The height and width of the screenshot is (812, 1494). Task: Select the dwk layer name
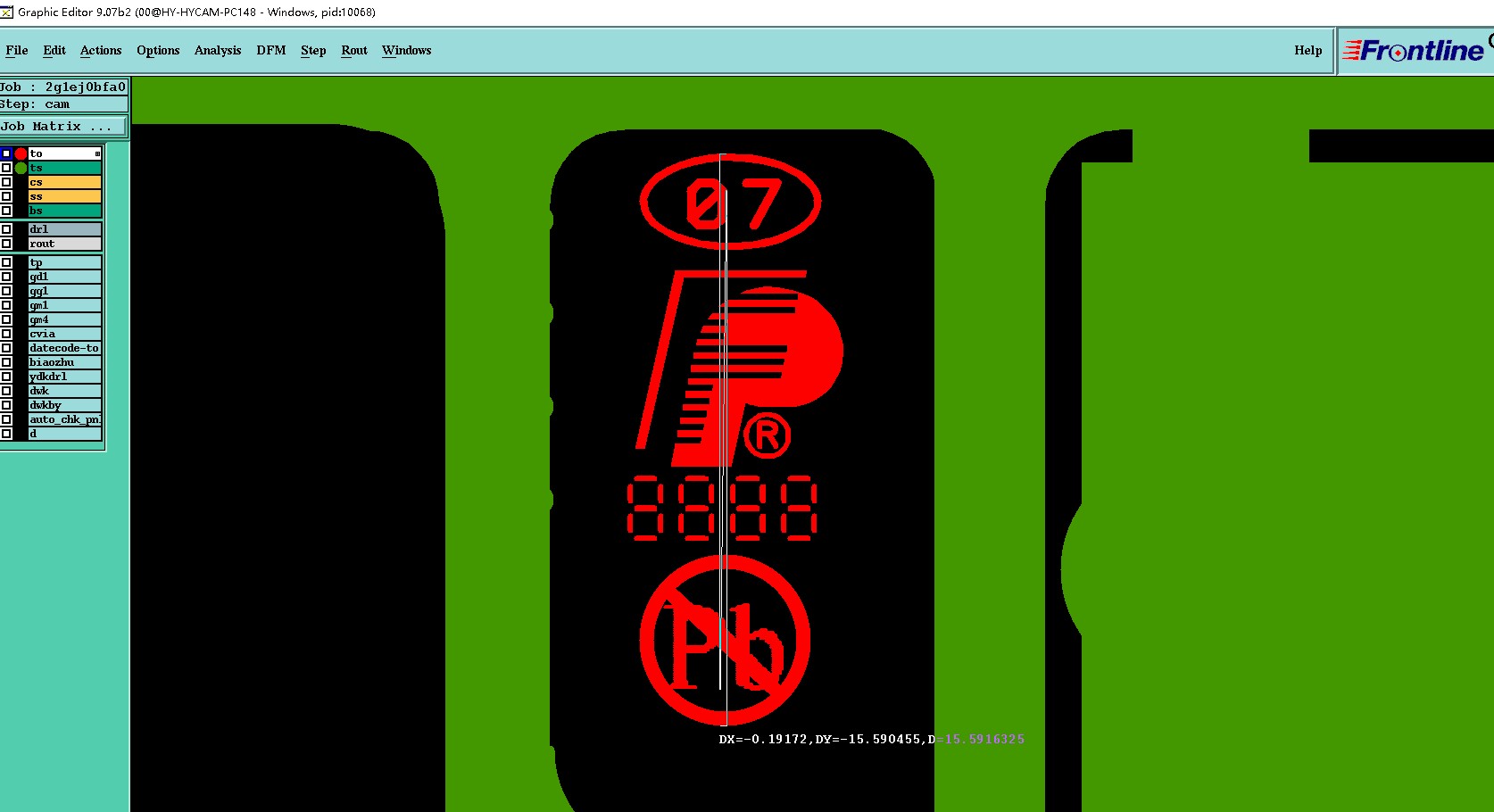coord(64,391)
